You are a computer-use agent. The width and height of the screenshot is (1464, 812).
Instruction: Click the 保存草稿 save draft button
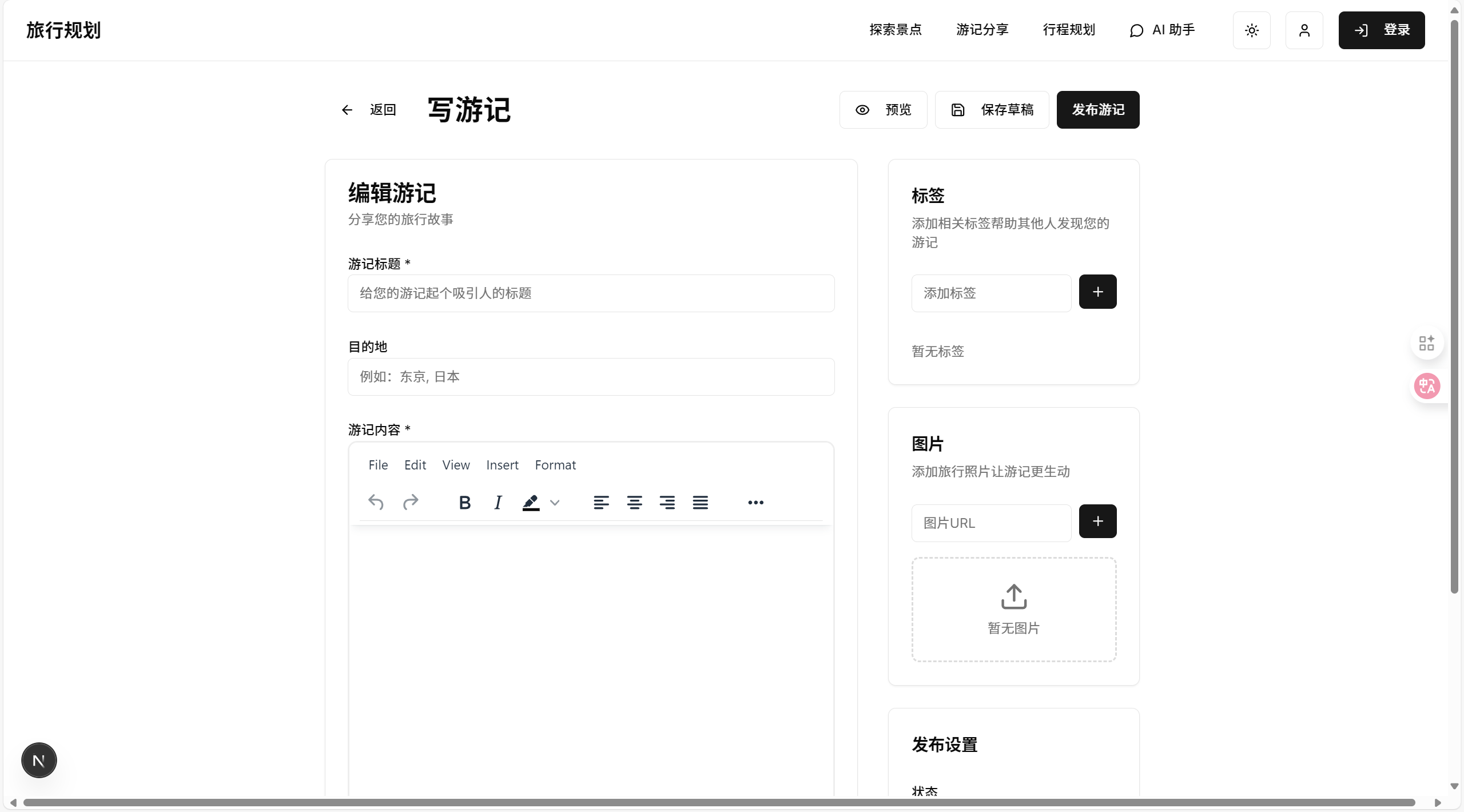tap(992, 110)
